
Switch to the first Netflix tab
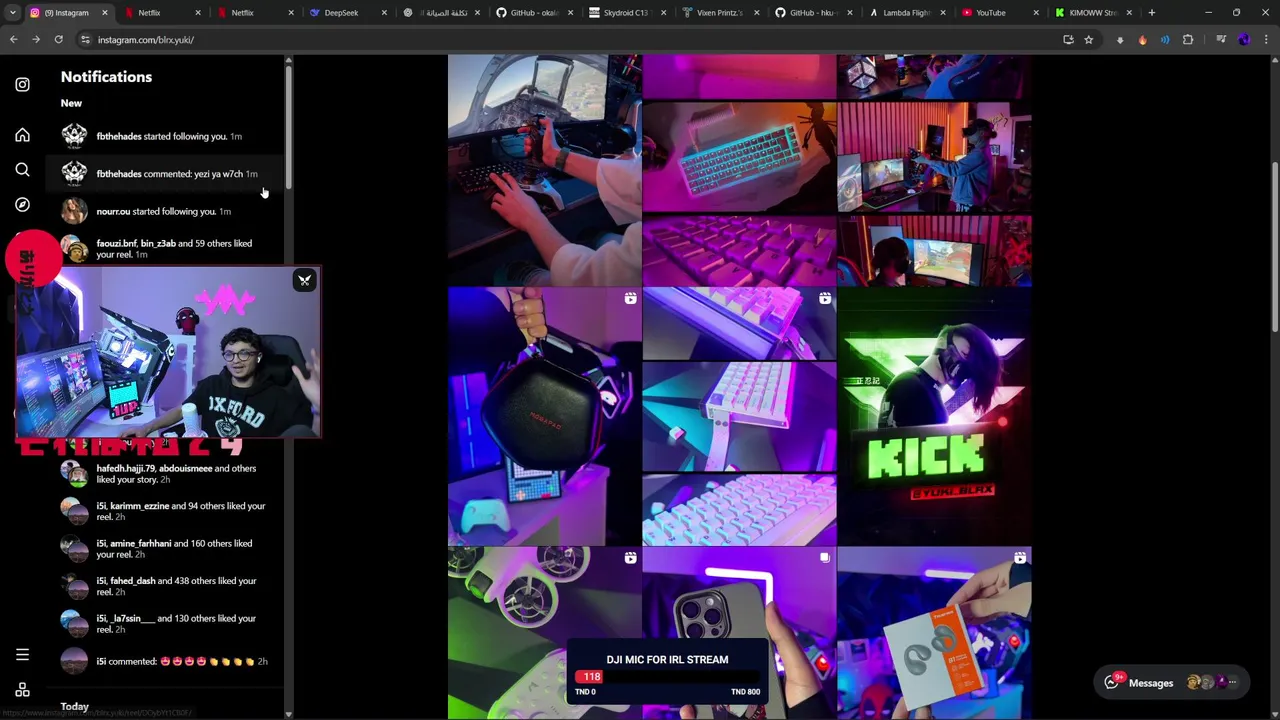coord(161,13)
